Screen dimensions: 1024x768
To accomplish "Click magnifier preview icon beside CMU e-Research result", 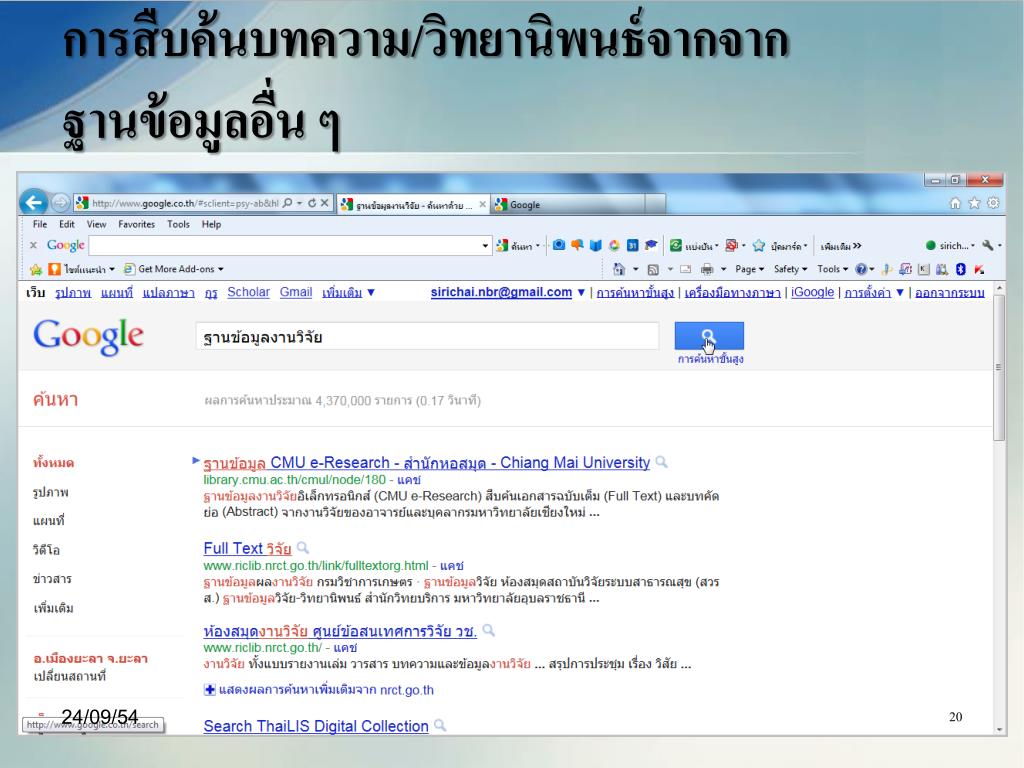I will point(662,462).
